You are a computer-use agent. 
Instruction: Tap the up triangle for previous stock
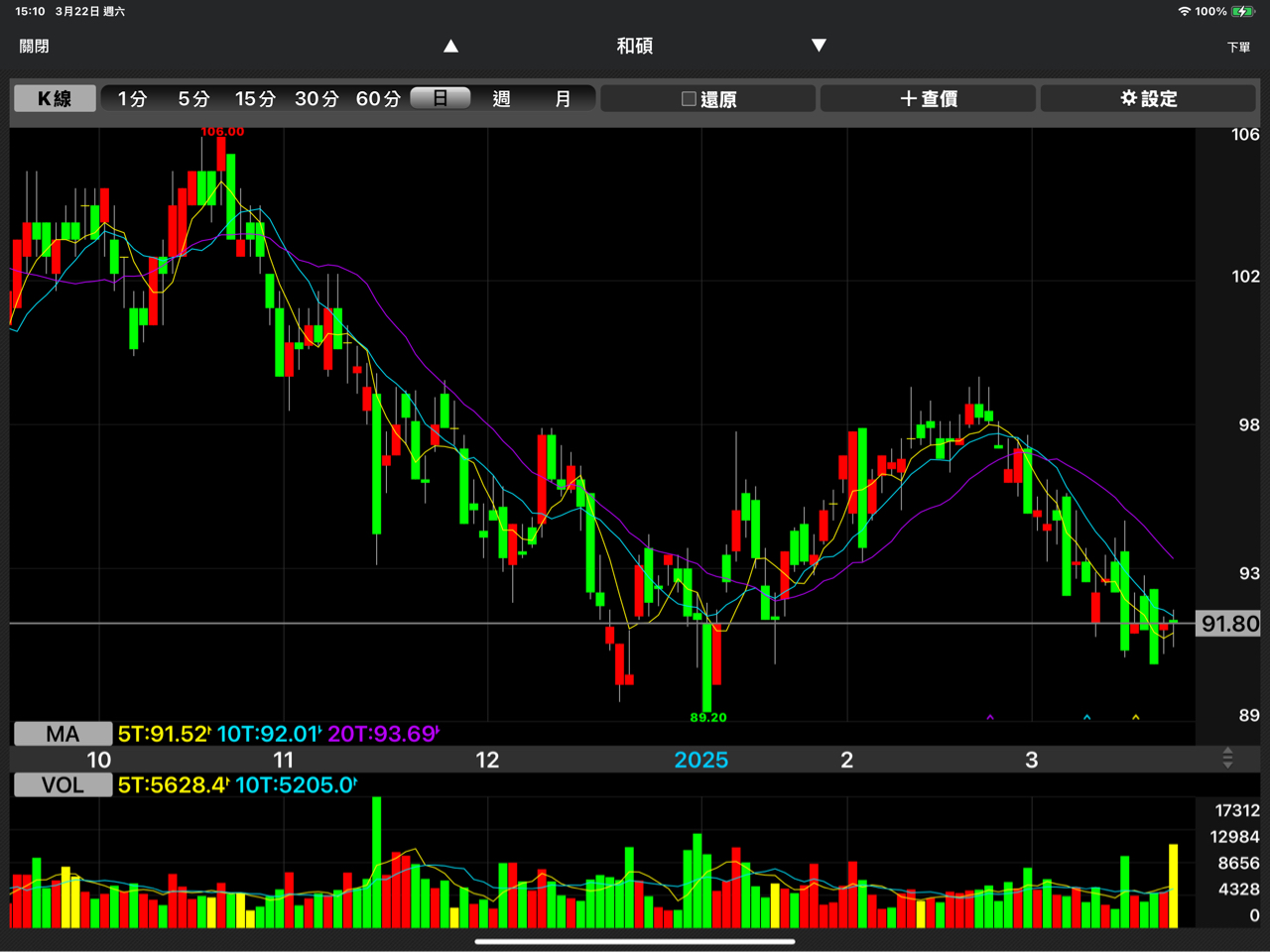(451, 46)
